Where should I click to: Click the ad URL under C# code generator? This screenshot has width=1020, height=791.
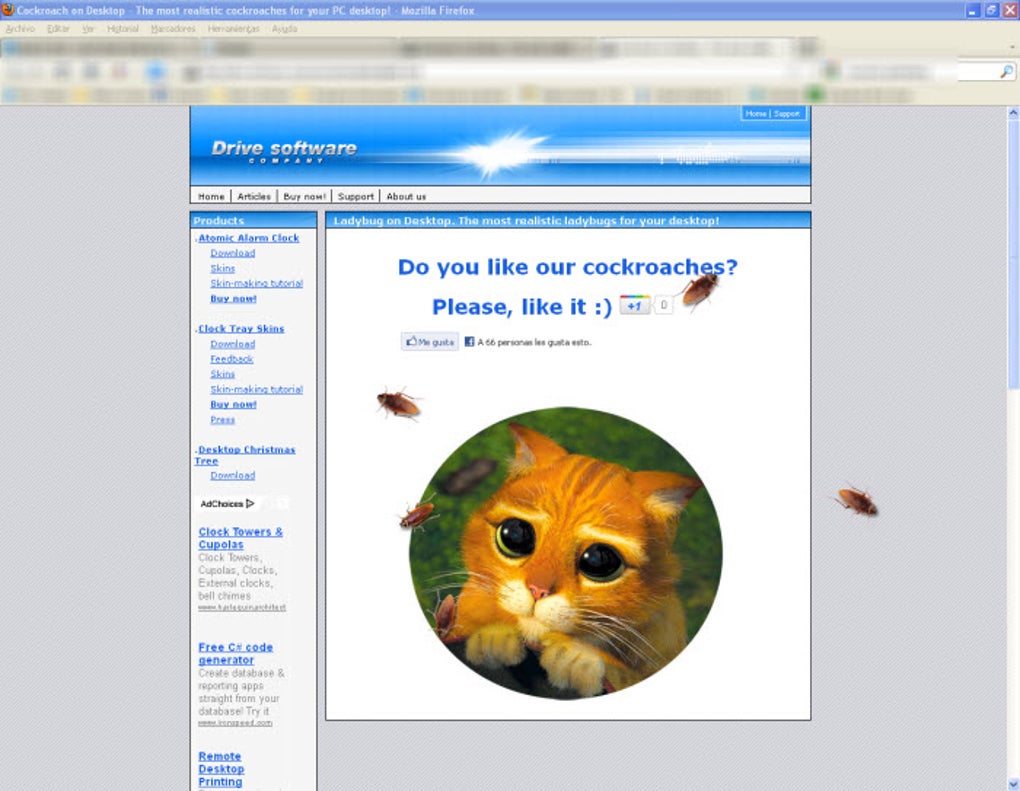pos(235,723)
